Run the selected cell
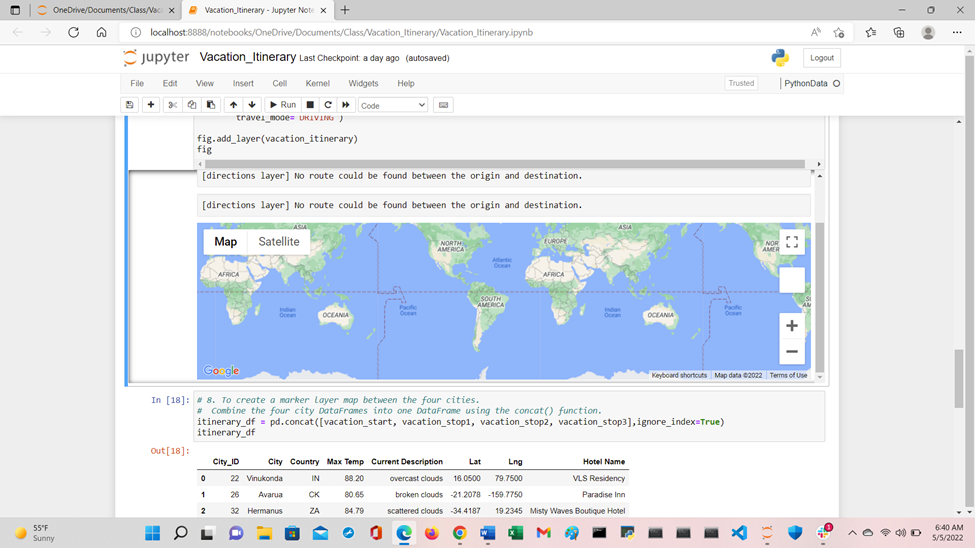975x548 pixels. pos(283,105)
